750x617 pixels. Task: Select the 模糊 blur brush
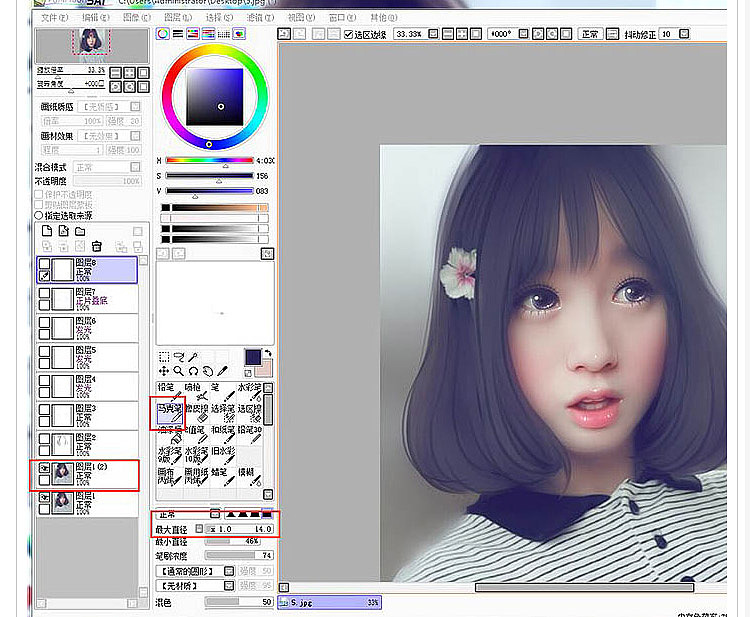tap(250, 477)
